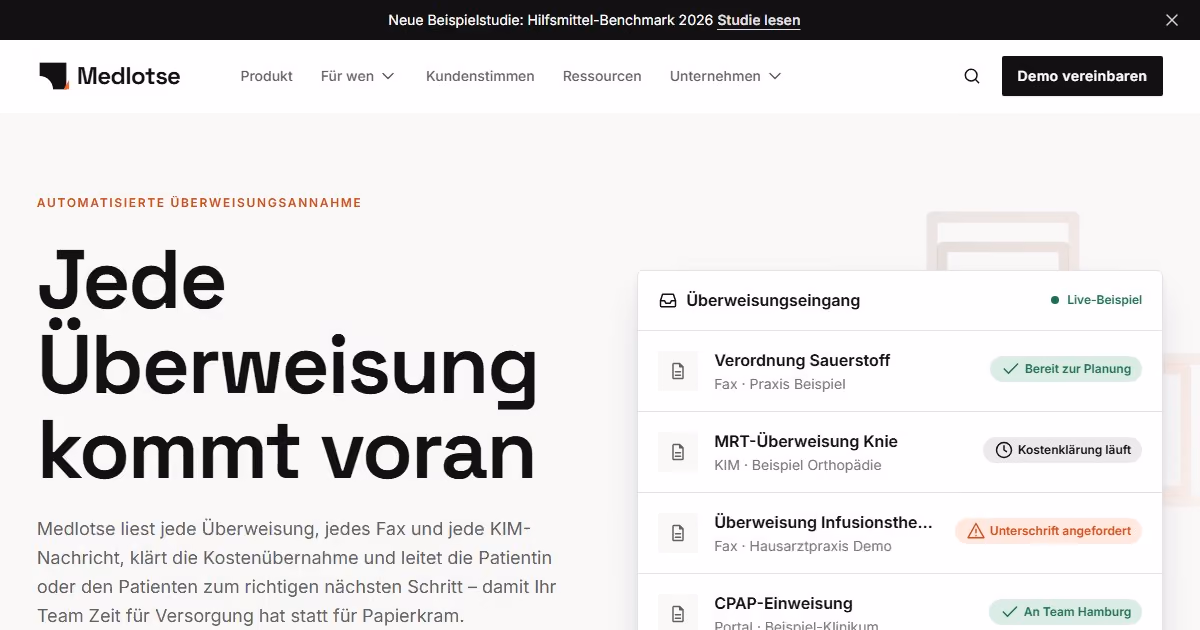Click 'Fax · Praxis Beispiel' subtitle
Image resolution: width=1200 pixels, height=630 pixels.
pos(780,384)
